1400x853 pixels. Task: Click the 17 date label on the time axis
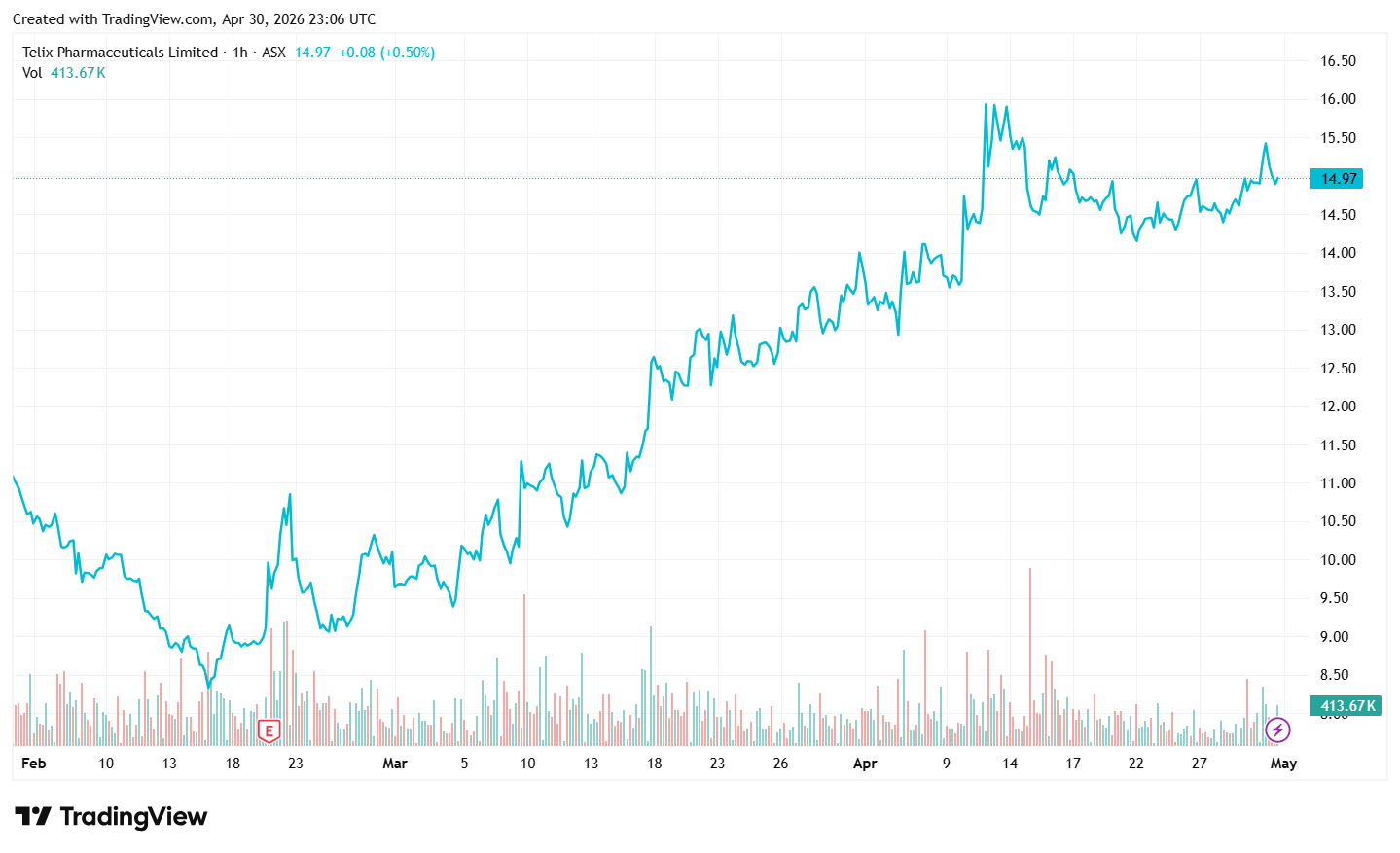pos(1073,764)
